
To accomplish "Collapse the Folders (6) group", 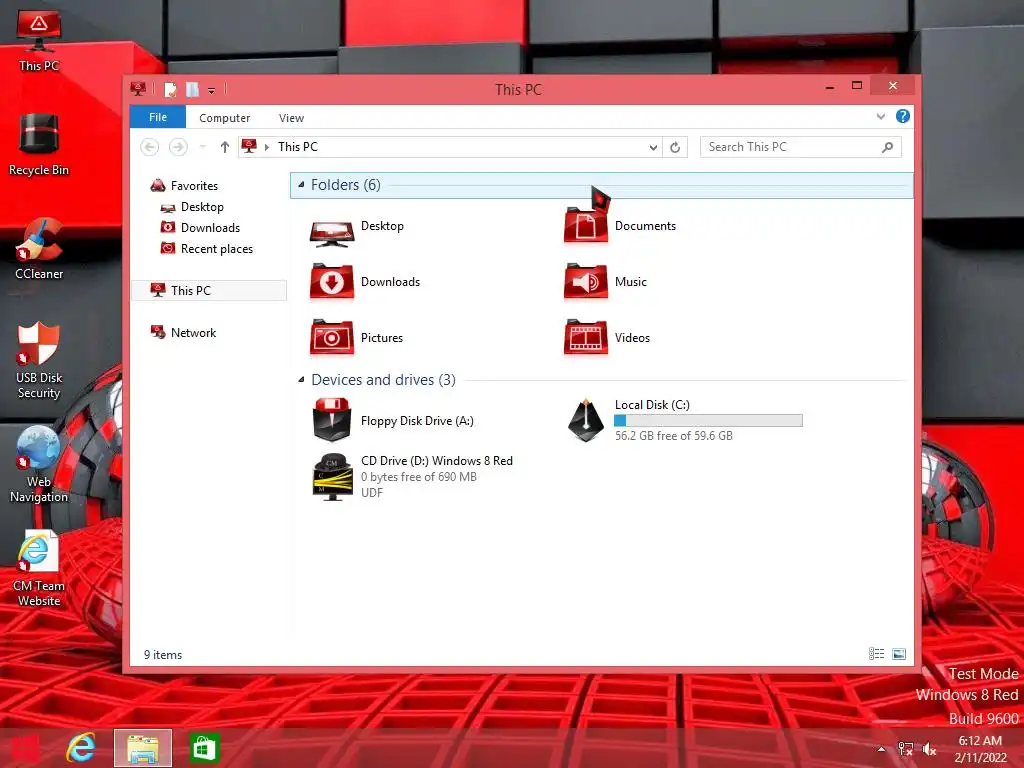I will tap(301, 185).
